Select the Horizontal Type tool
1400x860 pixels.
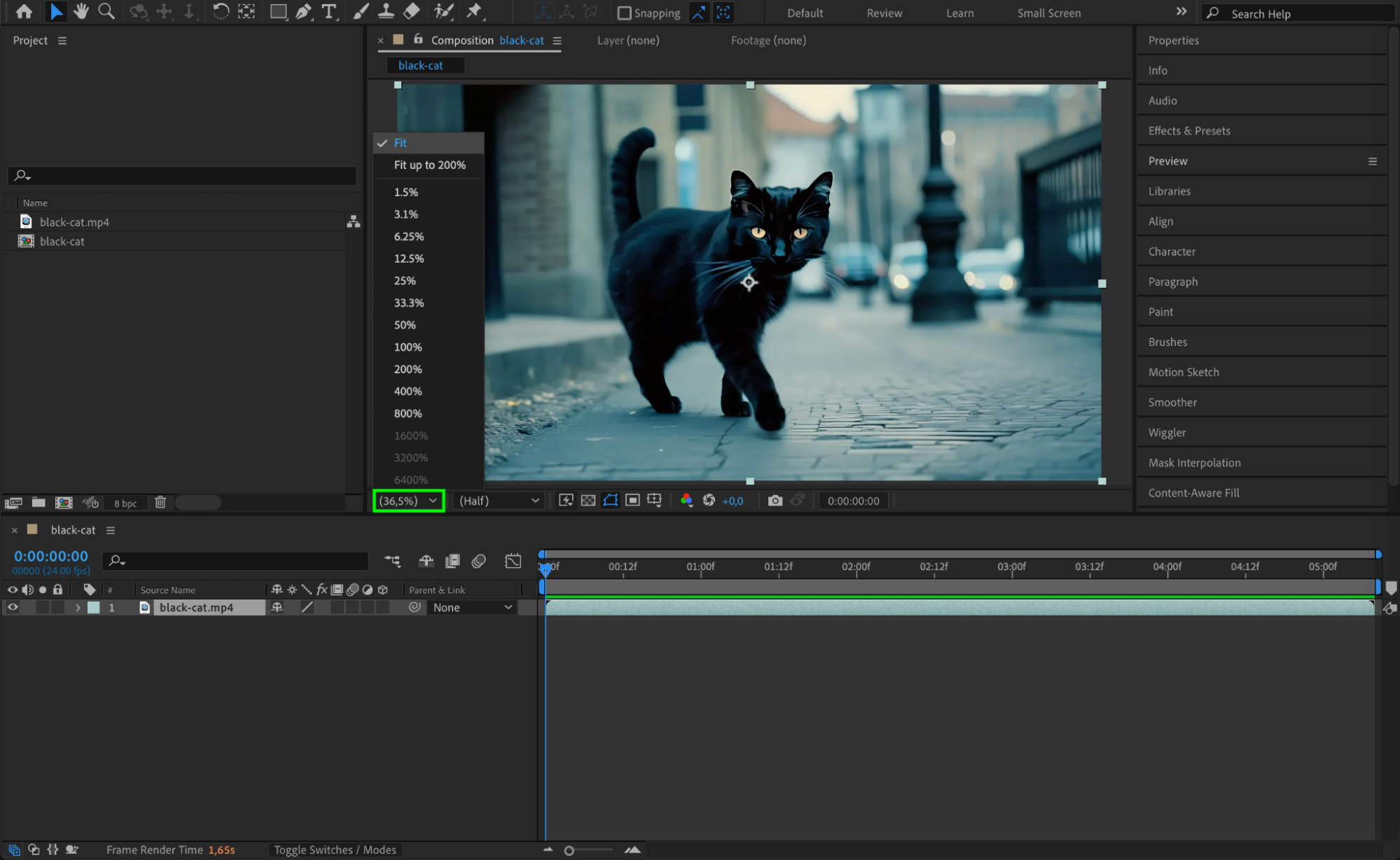point(328,11)
